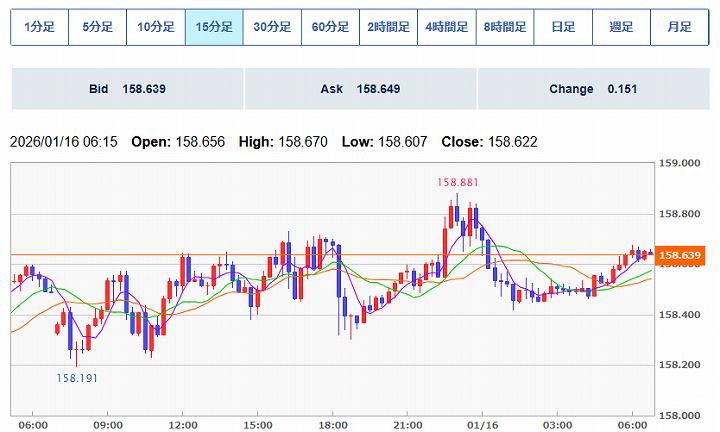Screen dimensions: 720x432
Task: Open the 8時間足 chart tab
Action: tap(505, 27)
